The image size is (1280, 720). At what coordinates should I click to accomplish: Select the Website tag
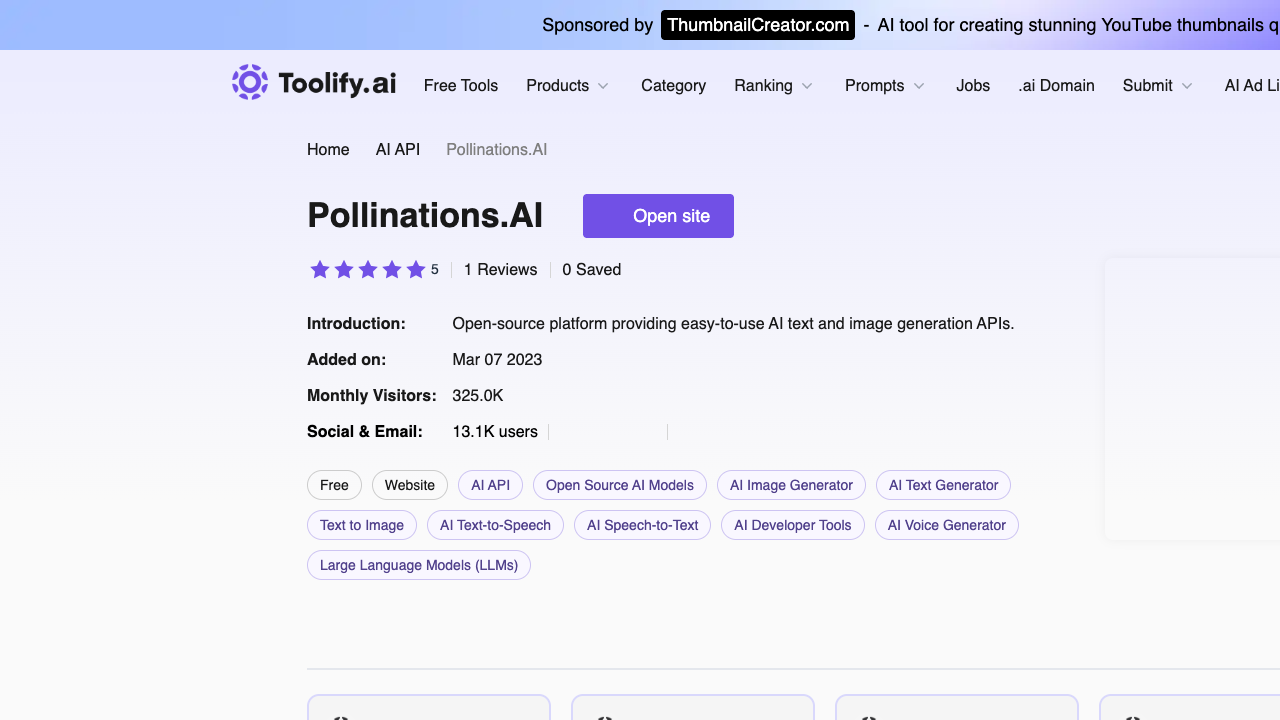tap(410, 485)
